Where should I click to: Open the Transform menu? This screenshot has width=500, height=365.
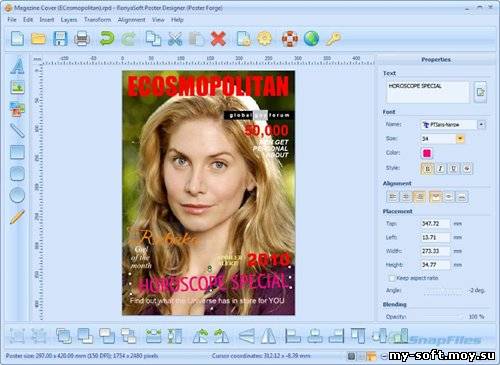(97, 20)
